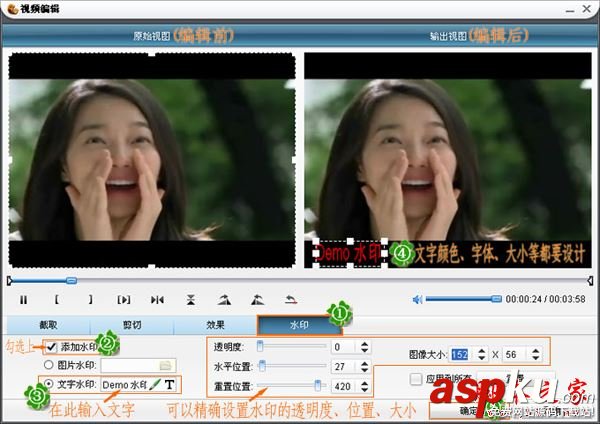
Task: Increase the image height value of 56
Action: pos(536,351)
